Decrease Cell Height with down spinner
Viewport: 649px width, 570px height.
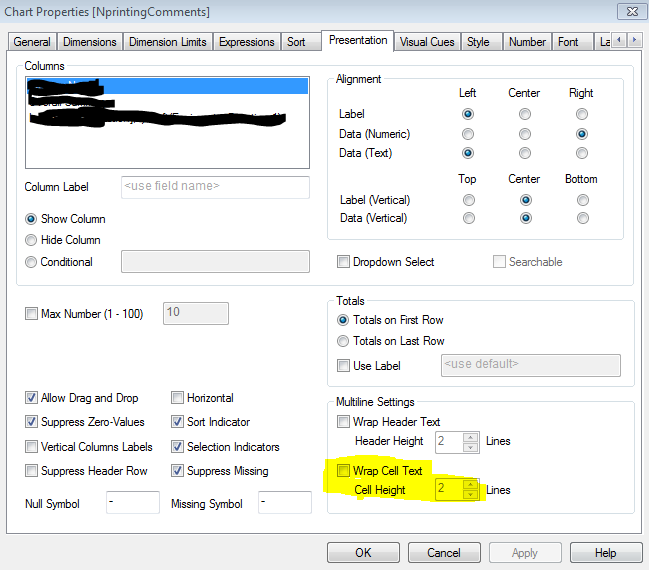point(471,494)
